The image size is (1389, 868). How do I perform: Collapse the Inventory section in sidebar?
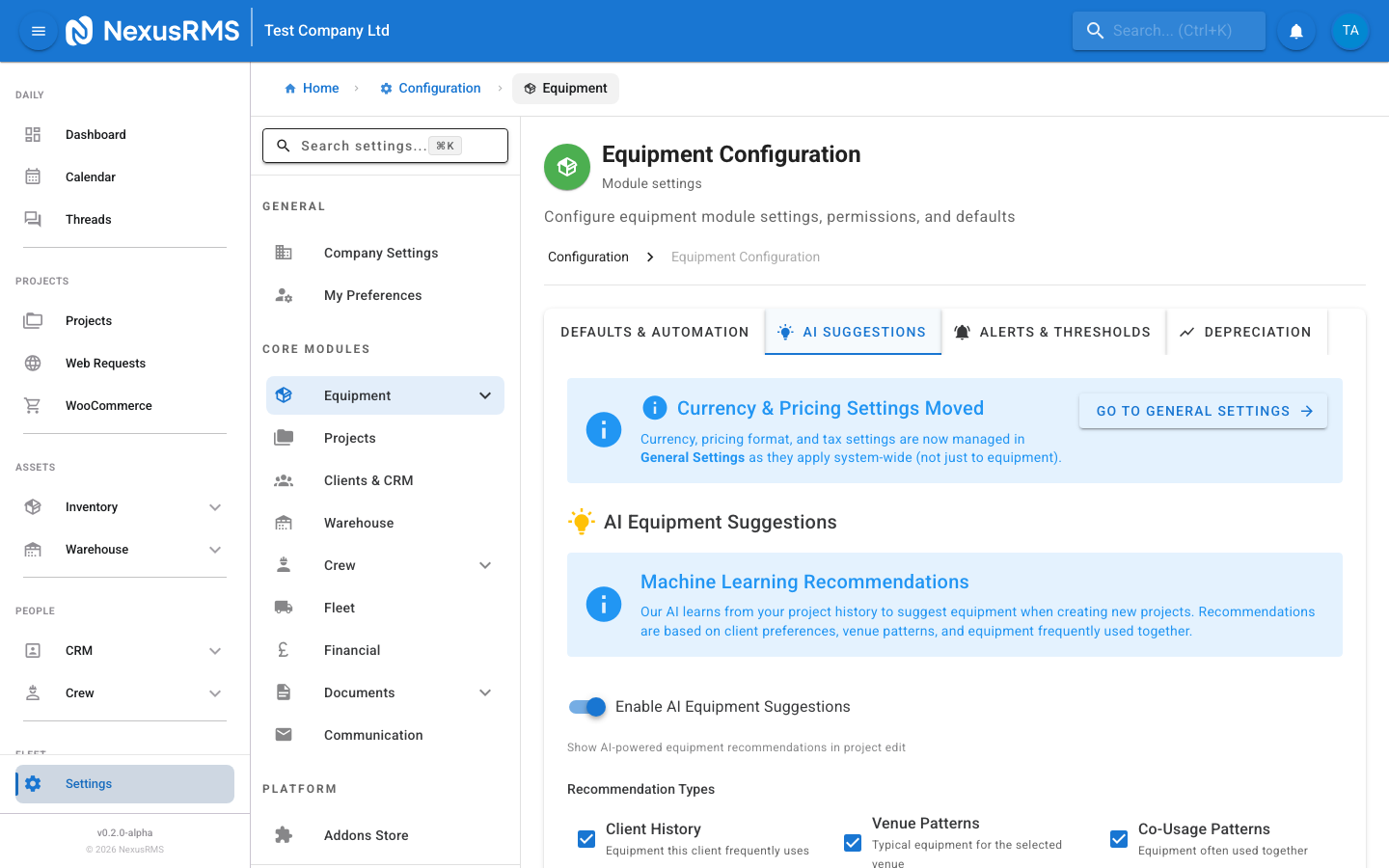[x=215, y=506]
